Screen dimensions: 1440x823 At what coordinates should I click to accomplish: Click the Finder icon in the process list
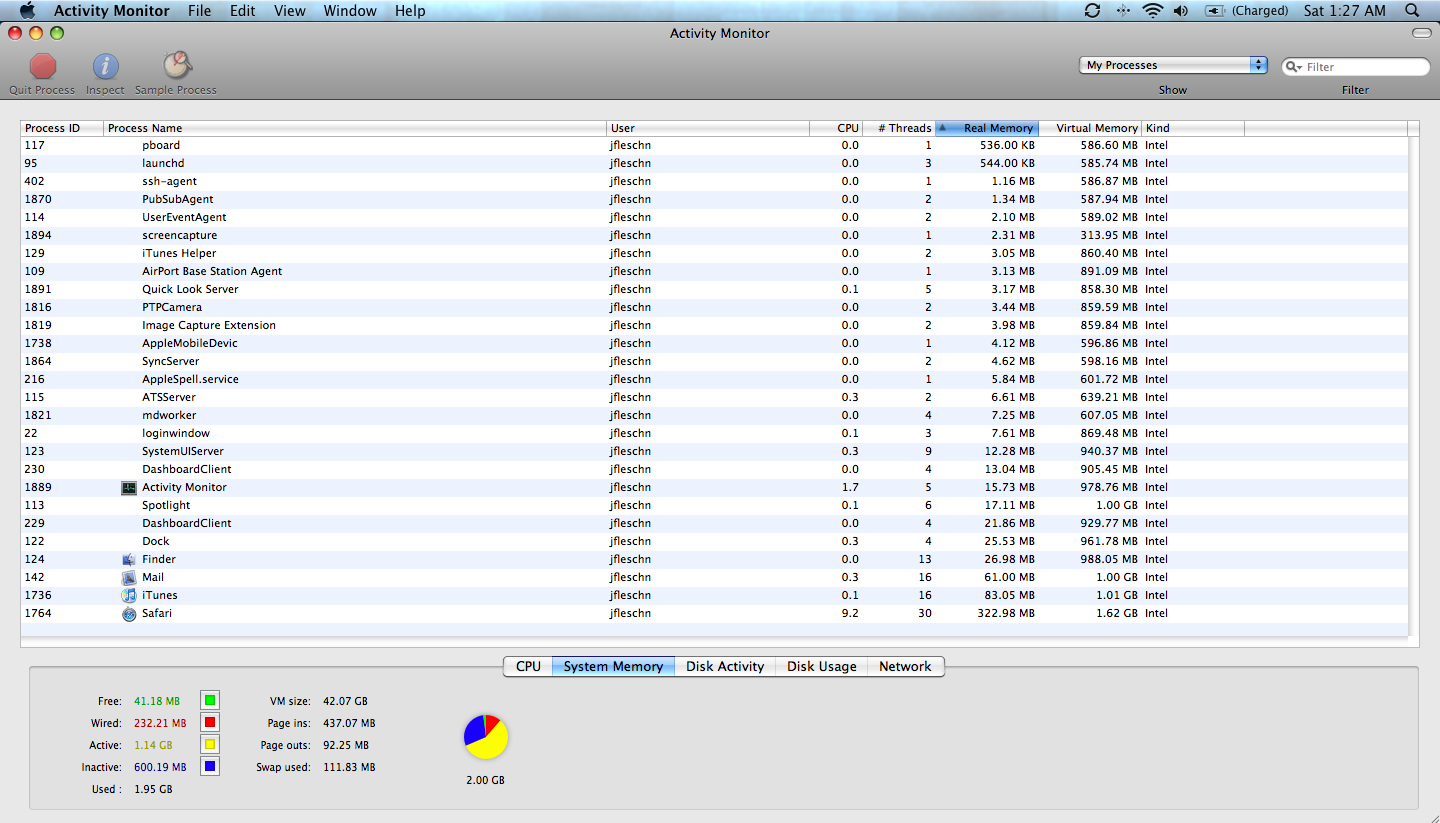coord(129,560)
